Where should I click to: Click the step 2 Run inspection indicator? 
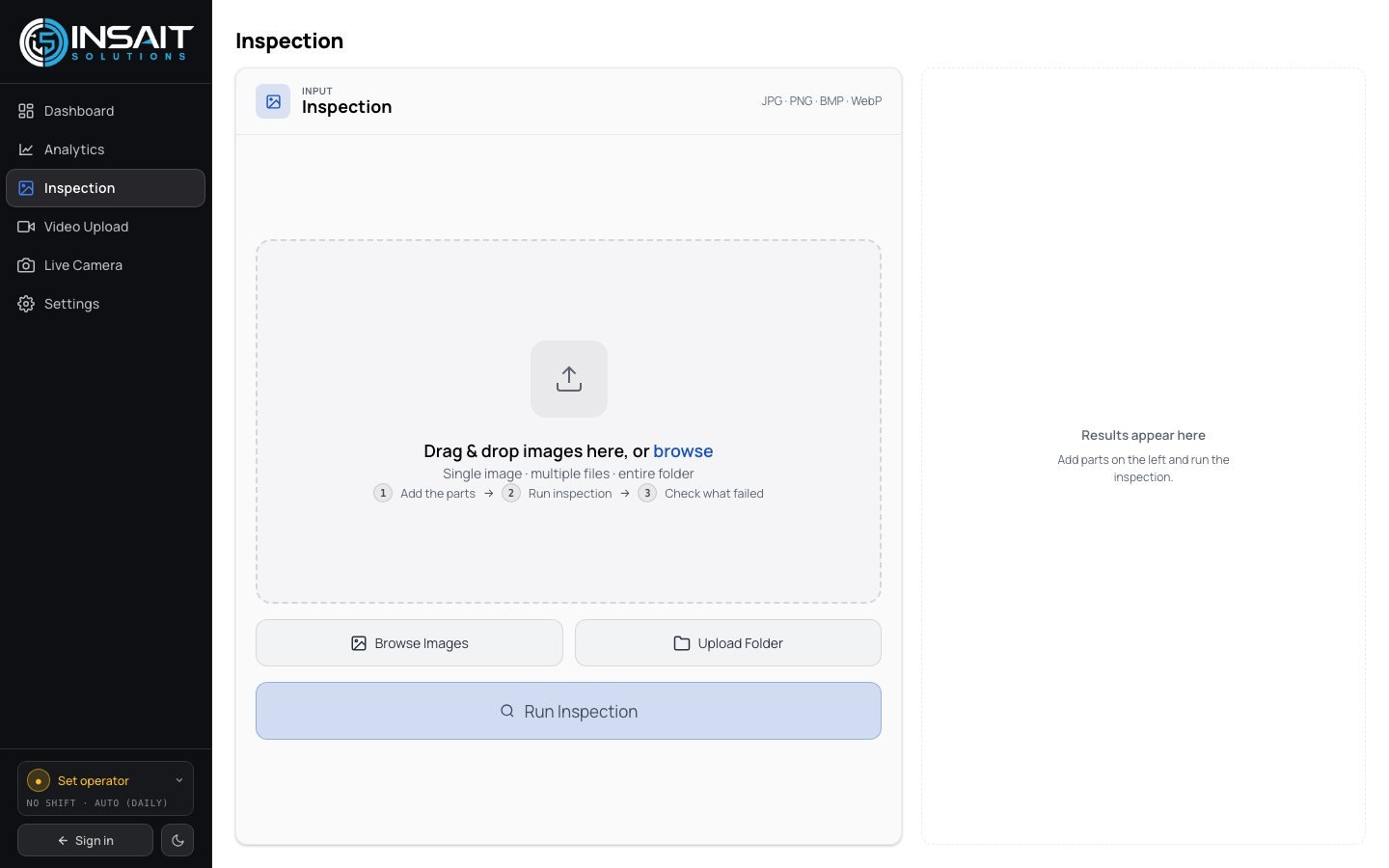point(557,493)
